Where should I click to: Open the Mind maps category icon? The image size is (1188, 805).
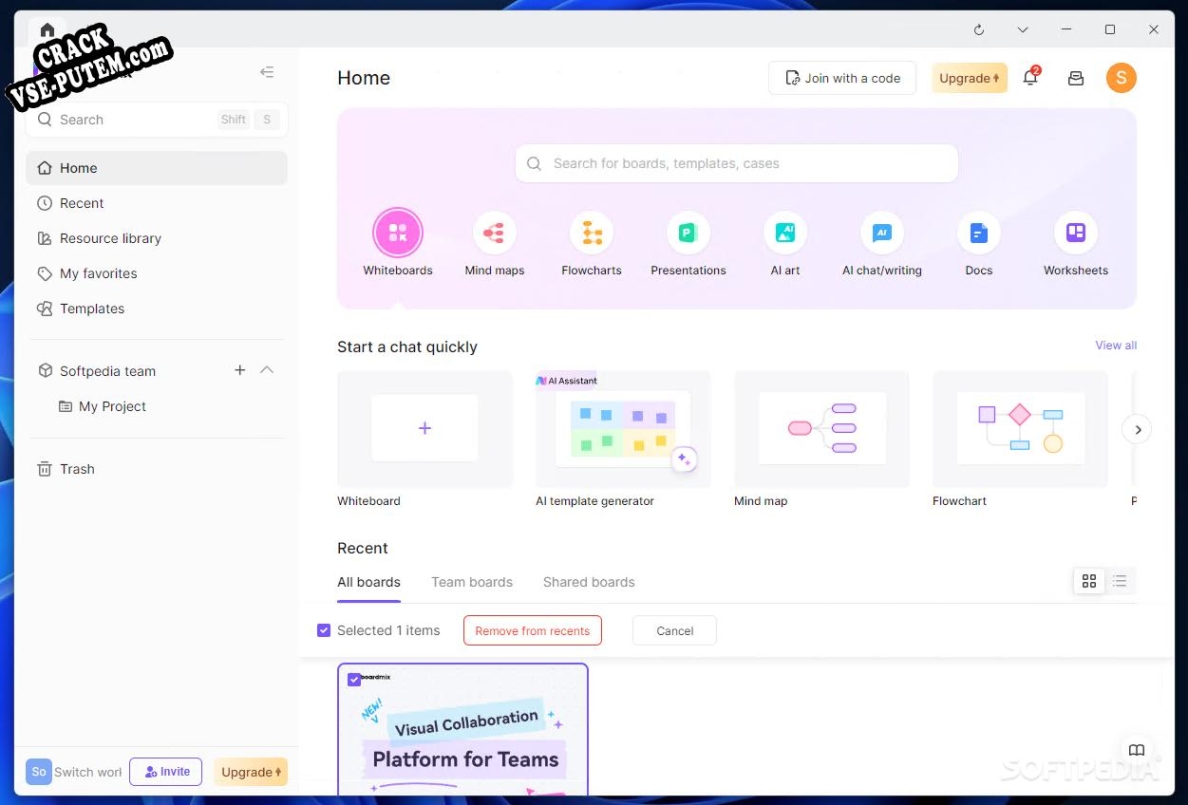pyautogui.click(x=494, y=234)
